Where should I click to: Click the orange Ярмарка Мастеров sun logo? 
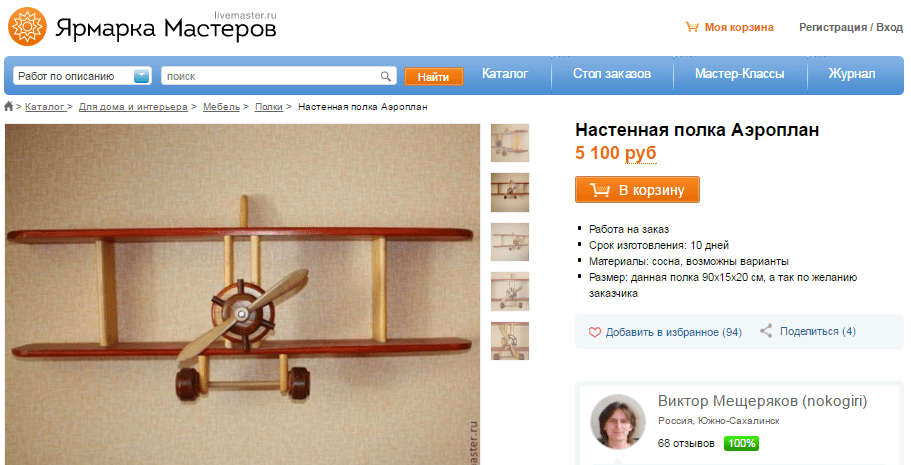[27, 27]
